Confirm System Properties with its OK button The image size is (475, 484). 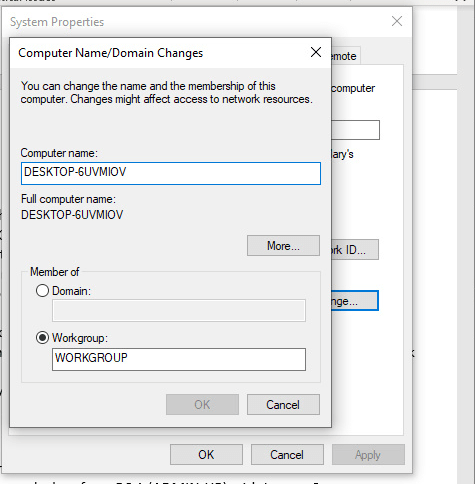[206, 454]
